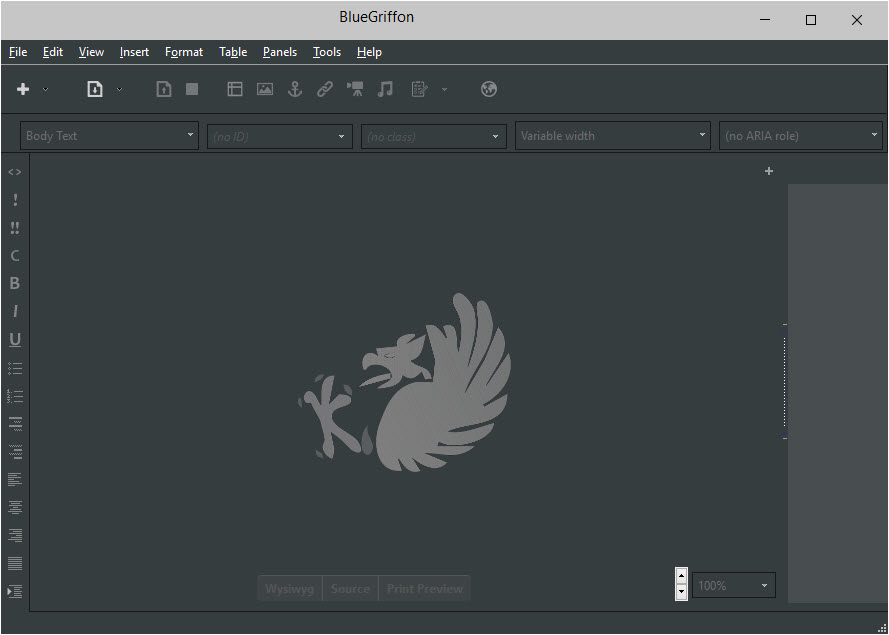Open the File menu
Viewport: 889px width, 635px height.
pos(18,52)
